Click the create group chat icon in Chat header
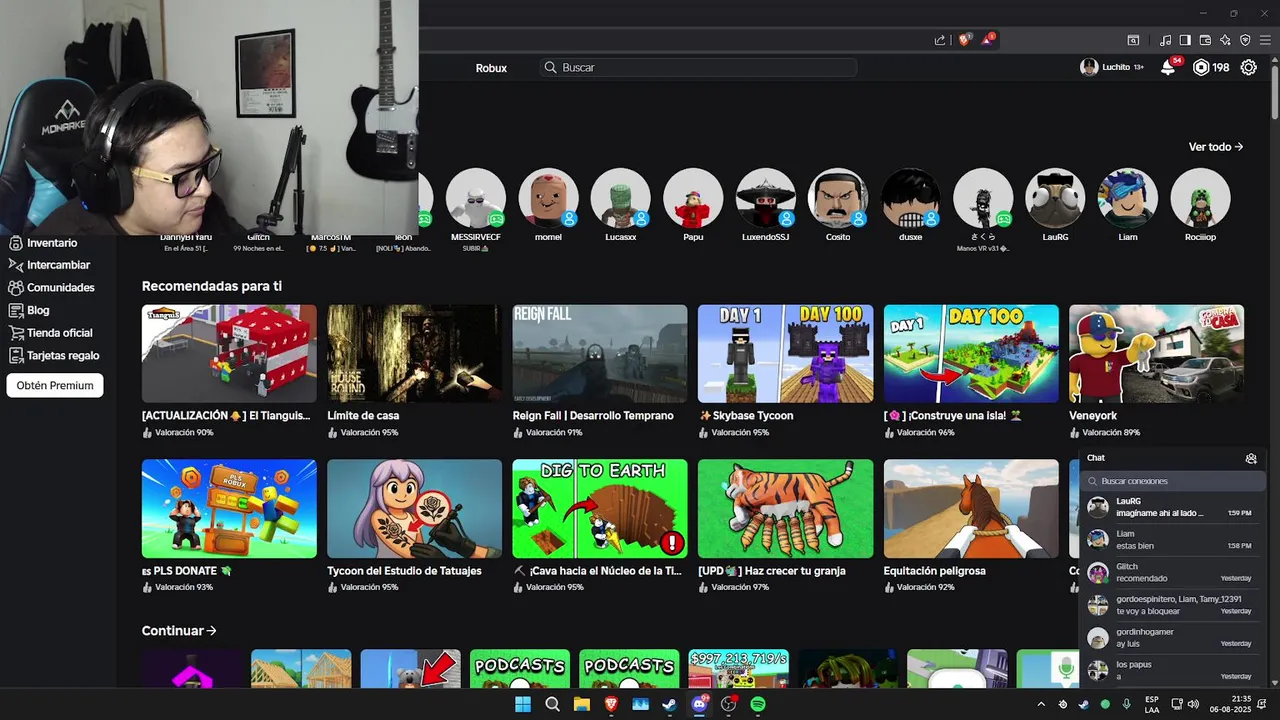The image size is (1280, 720). tap(1251, 458)
